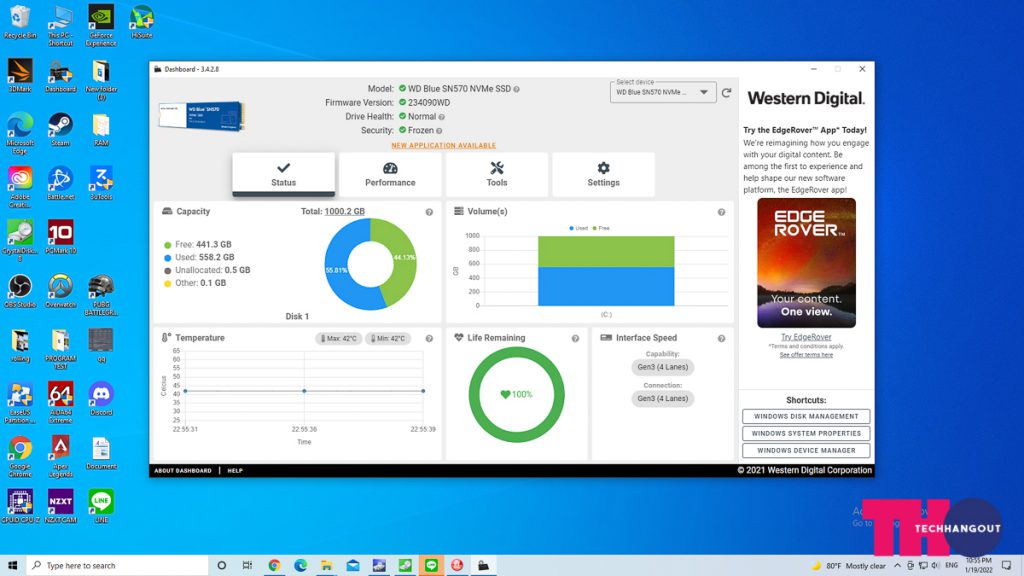Open help for the Interface Speed panel
The height and width of the screenshot is (576, 1024).
pos(722,338)
